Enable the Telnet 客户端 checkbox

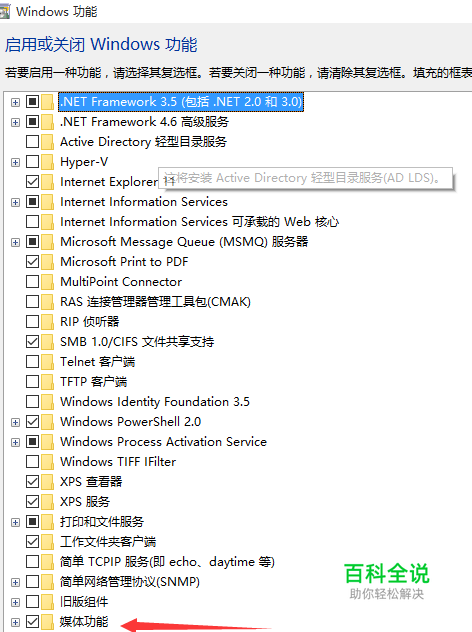(32, 362)
